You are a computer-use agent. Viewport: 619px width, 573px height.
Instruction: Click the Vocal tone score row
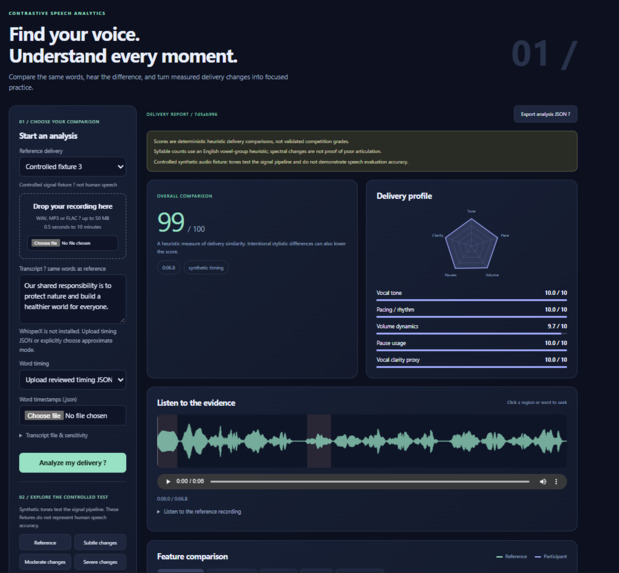tap(472, 295)
